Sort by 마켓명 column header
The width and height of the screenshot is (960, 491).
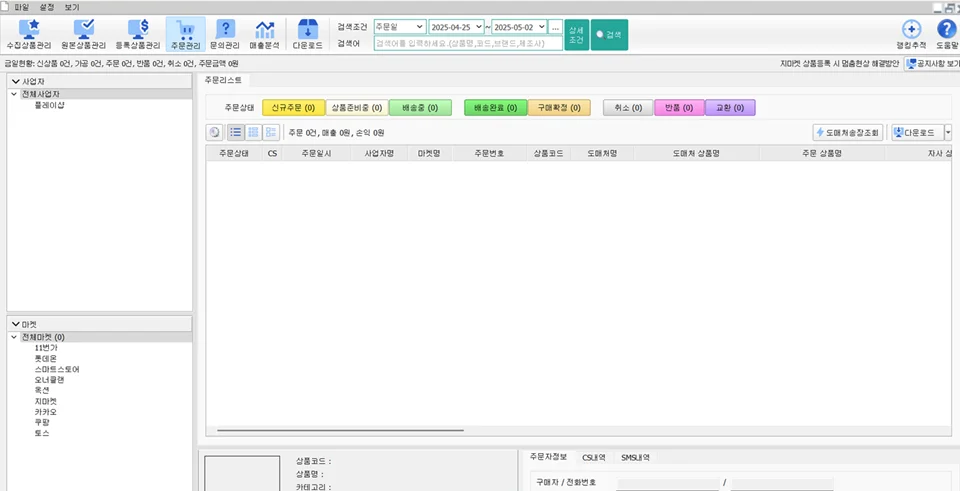point(429,154)
